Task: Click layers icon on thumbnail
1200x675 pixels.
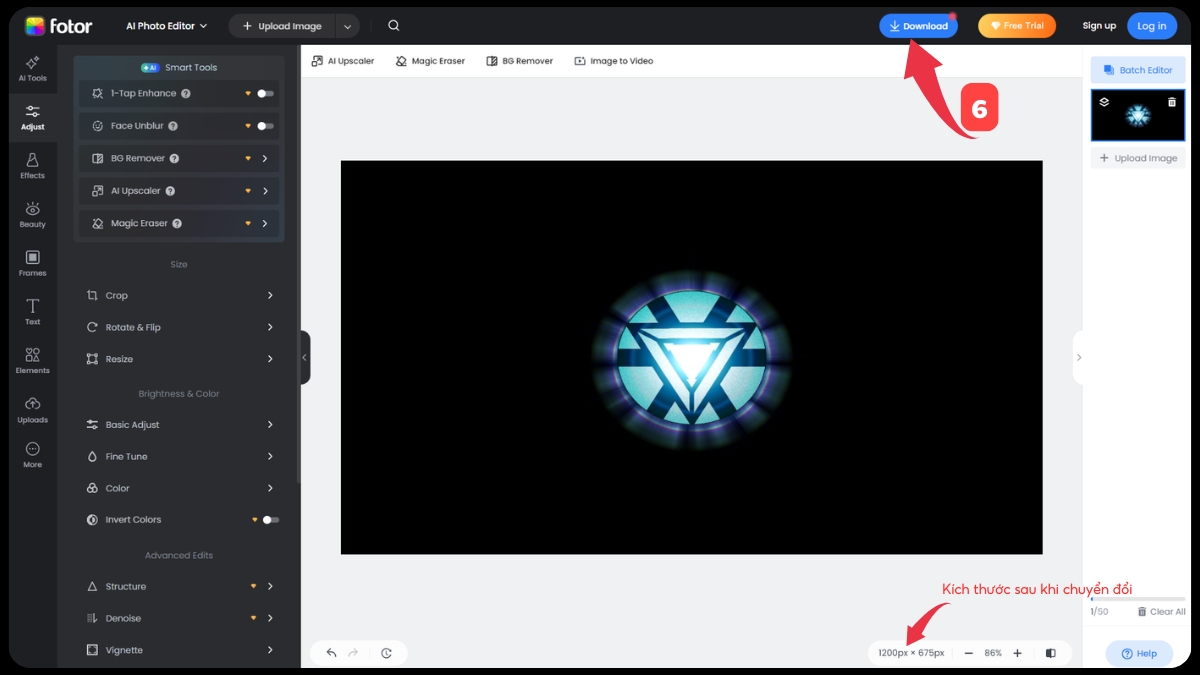Action: (1104, 102)
